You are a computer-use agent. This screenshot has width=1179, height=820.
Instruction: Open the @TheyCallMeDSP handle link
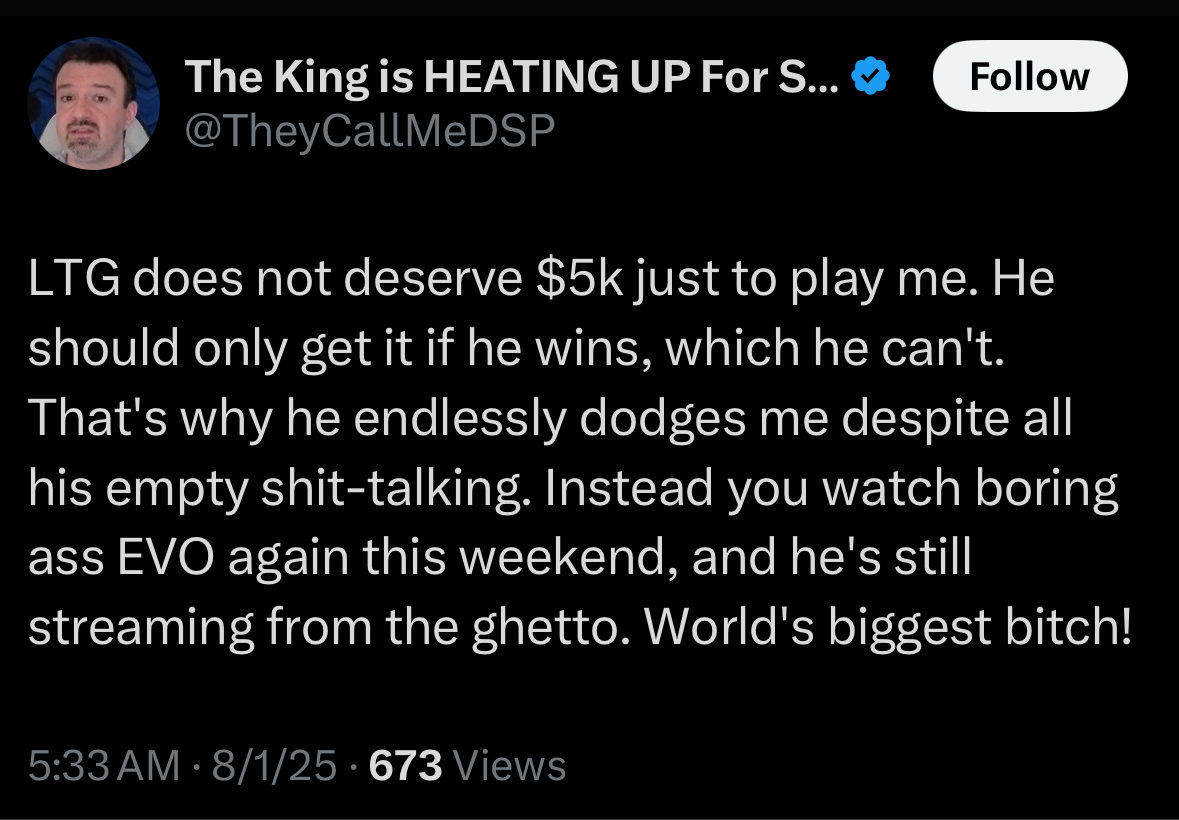pos(369,131)
